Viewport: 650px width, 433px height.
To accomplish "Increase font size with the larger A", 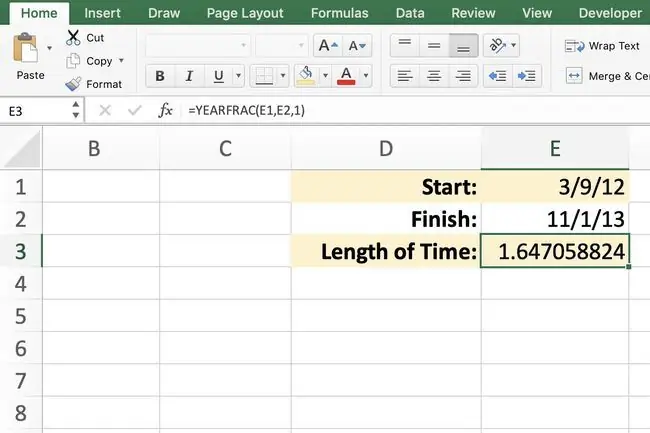I will click(x=328, y=46).
